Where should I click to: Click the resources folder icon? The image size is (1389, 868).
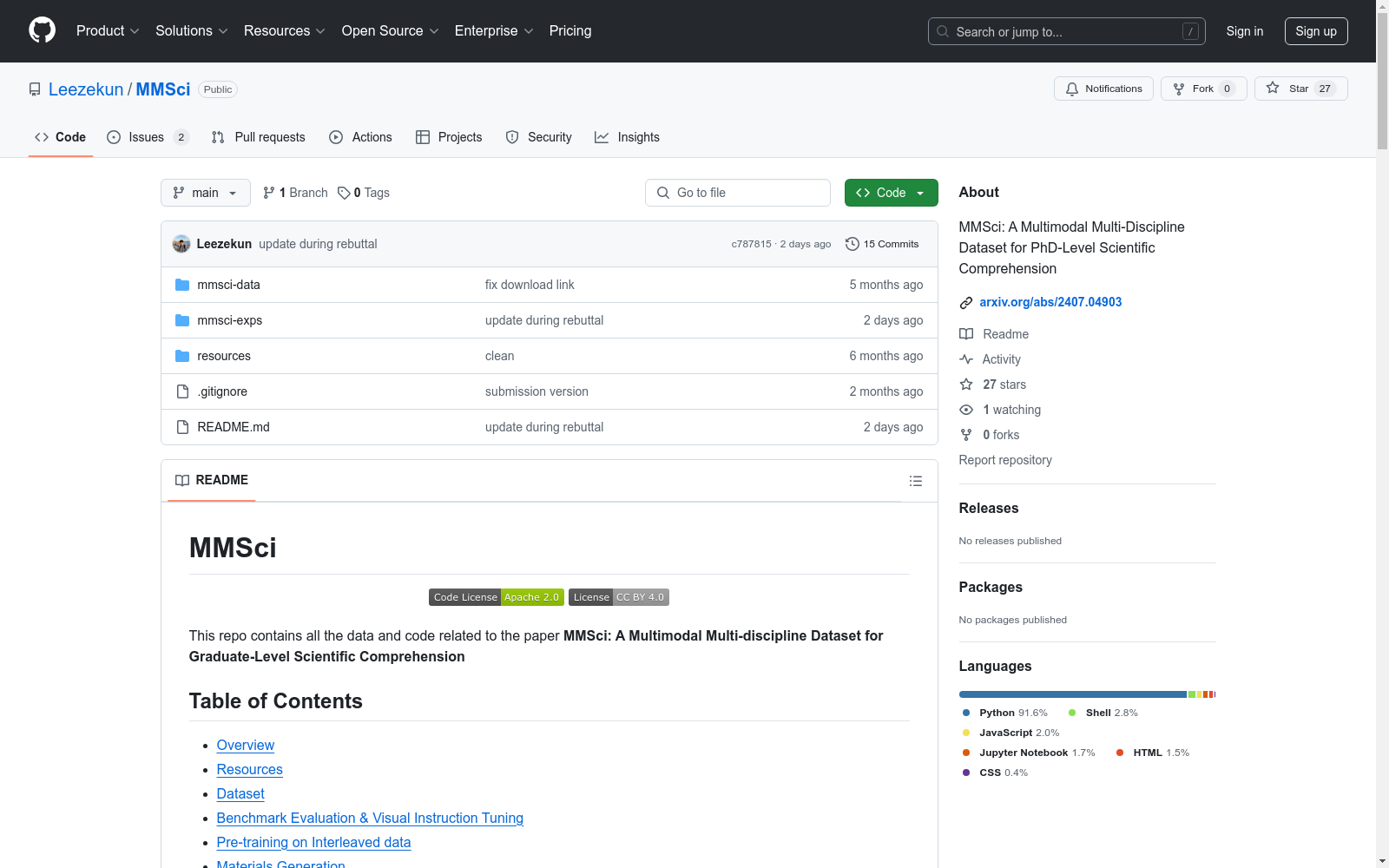click(182, 356)
